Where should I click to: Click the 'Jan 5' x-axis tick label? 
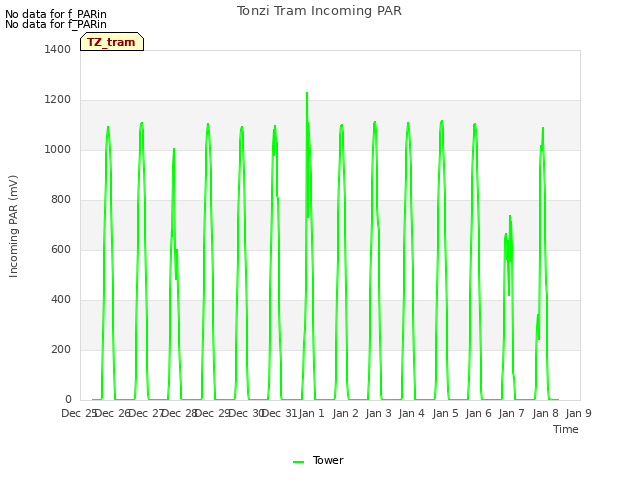445,413
